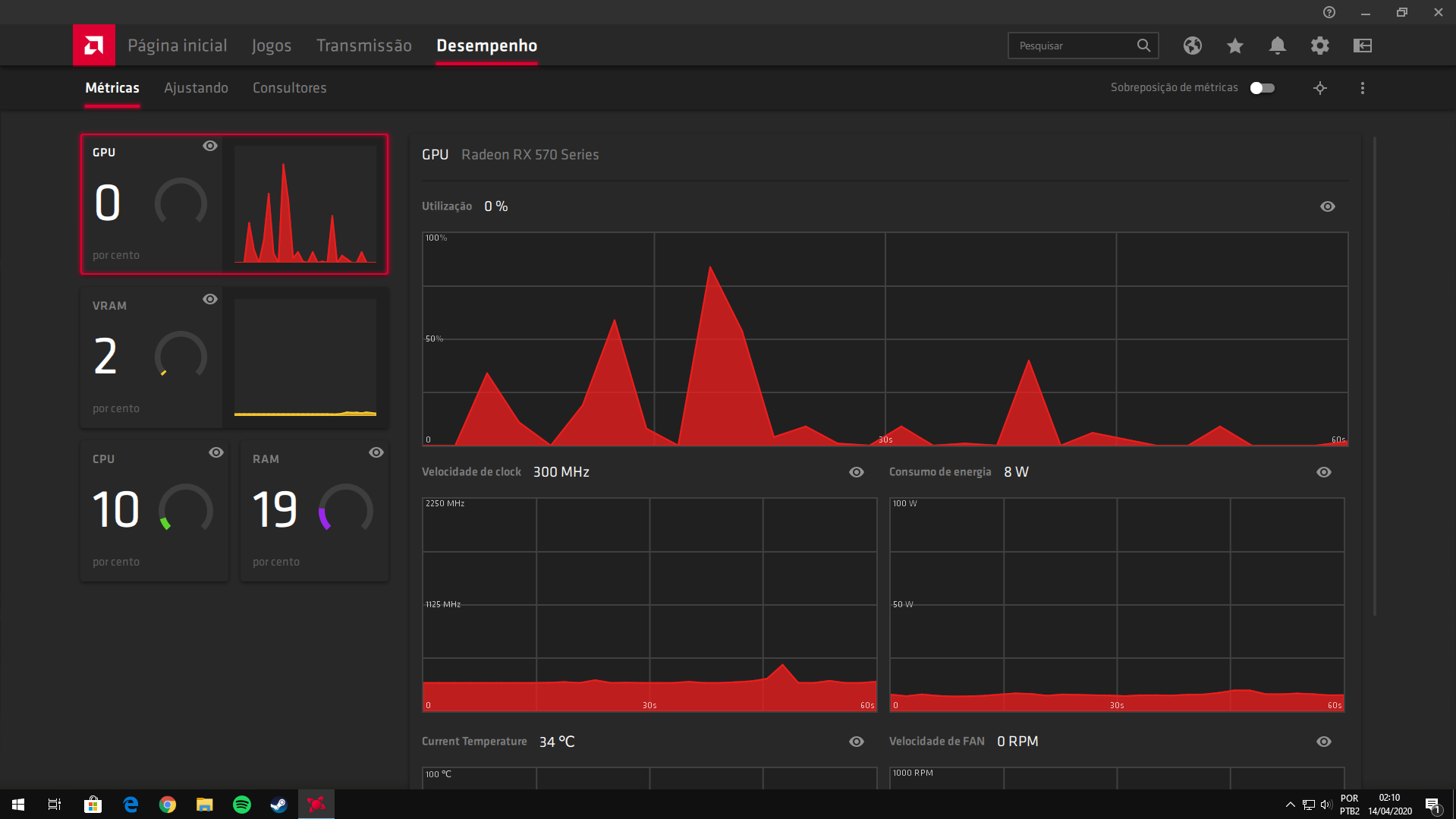Viewport: 1456px width, 819px height.
Task: Click the metrics overlay crosshair icon
Action: 1320,88
